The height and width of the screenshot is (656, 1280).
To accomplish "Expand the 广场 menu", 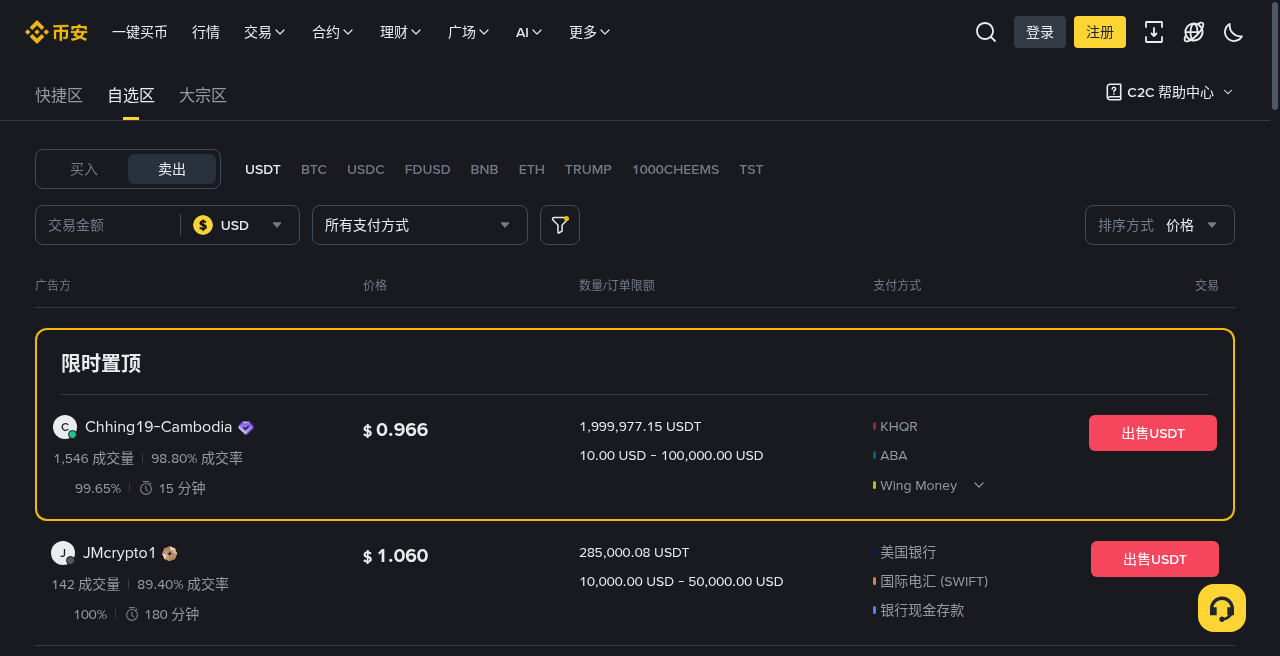I will [469, 32].
